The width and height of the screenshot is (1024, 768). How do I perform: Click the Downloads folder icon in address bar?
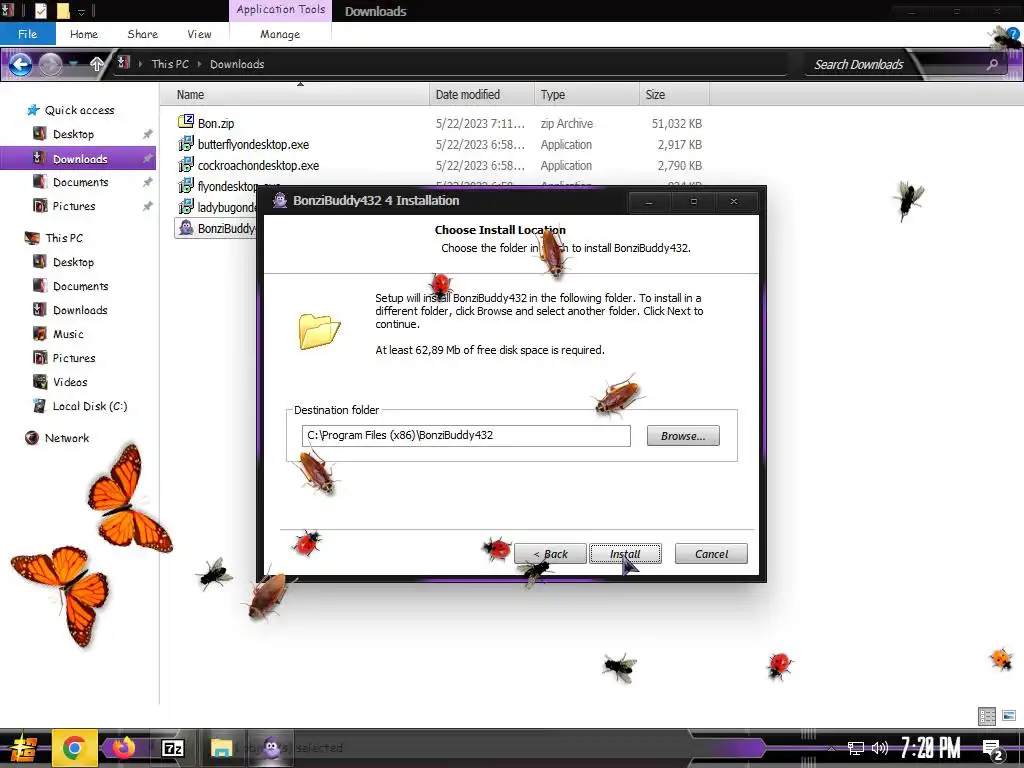123,63
